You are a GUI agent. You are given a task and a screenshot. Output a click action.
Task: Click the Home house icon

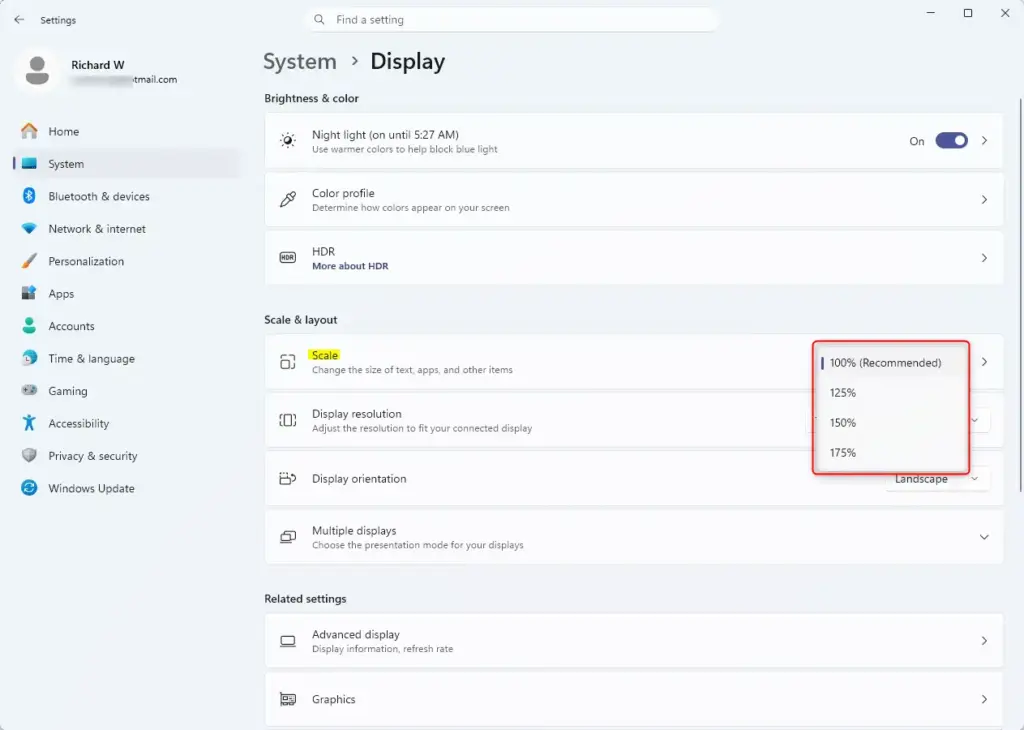point(29,131)
